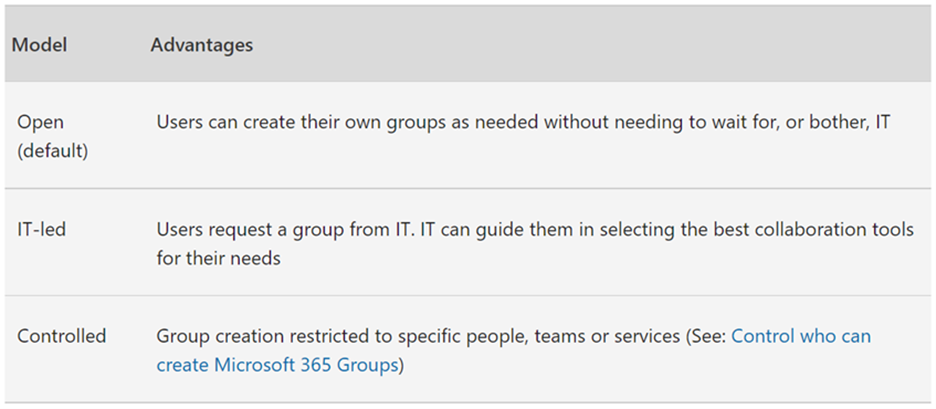The width and height of the screenshot is (936, 409).
Task: Click the Controlled advantages description text
Action: click(x=514, y=350)
